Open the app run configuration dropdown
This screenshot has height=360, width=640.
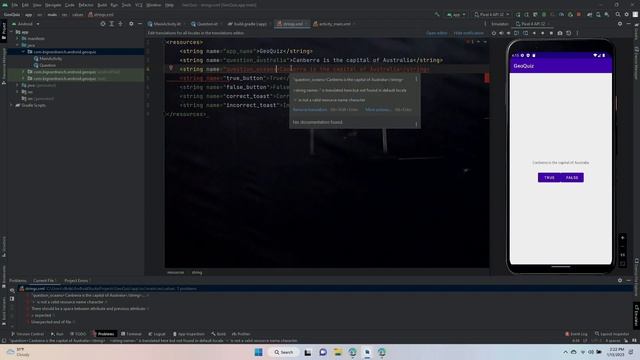[x=456, y=15]
